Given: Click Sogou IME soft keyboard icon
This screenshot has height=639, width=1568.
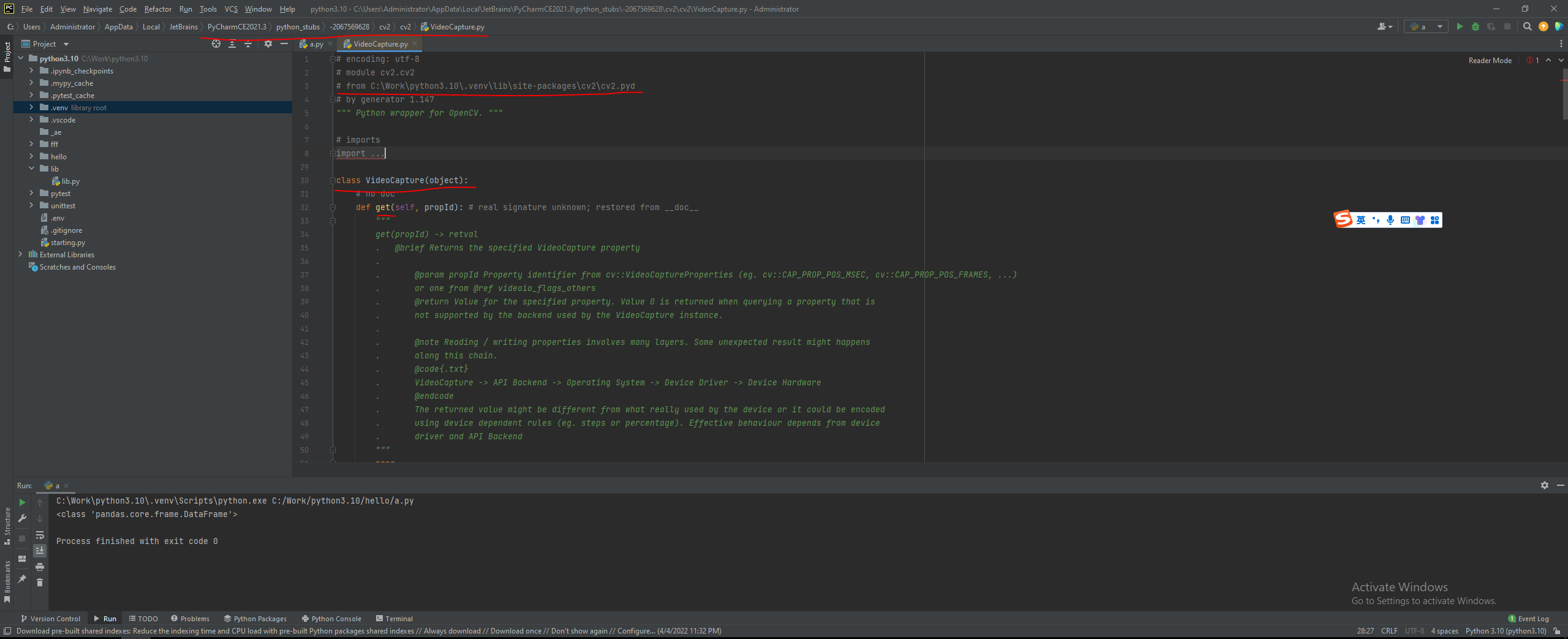Looking at the screenshot, I should pyautogui.click(x=1405, y=220).
